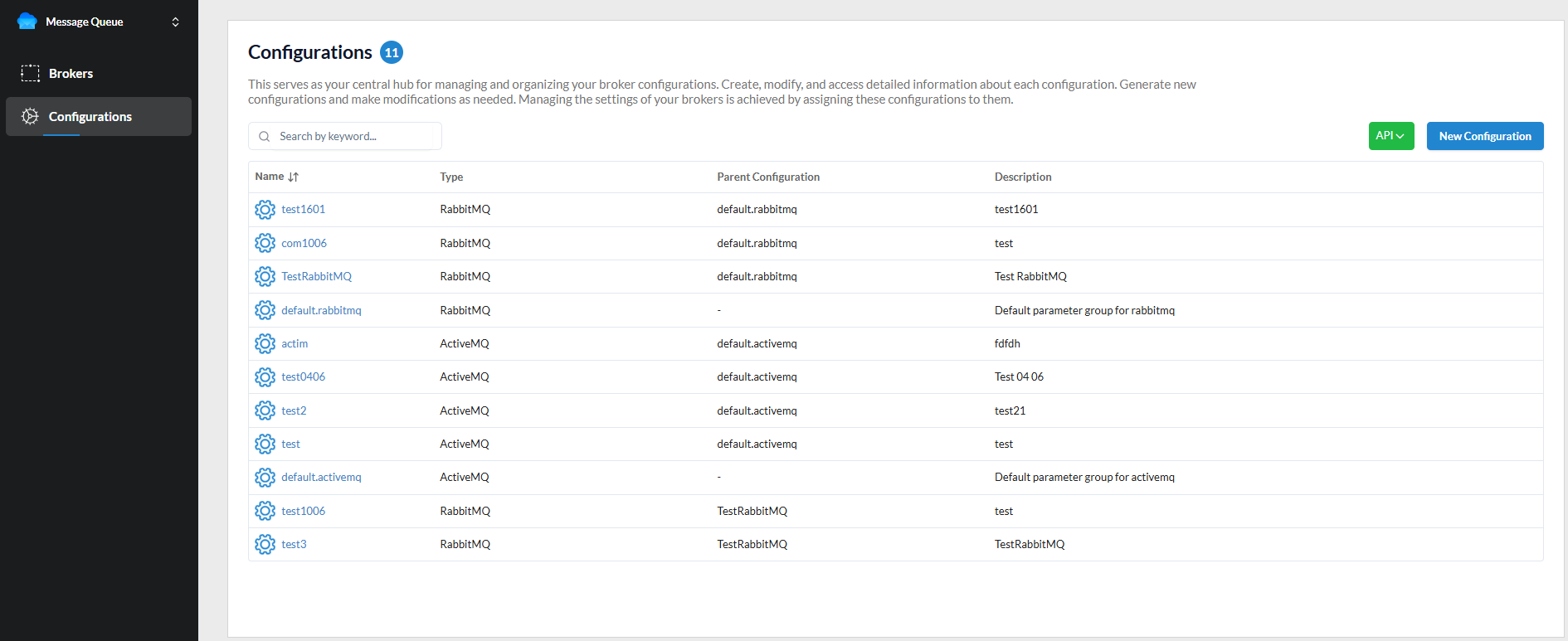Click the gear icon beside test1601
This screenshot has width=1568, height=641.
pyautogui.click(x=265, y=210)
